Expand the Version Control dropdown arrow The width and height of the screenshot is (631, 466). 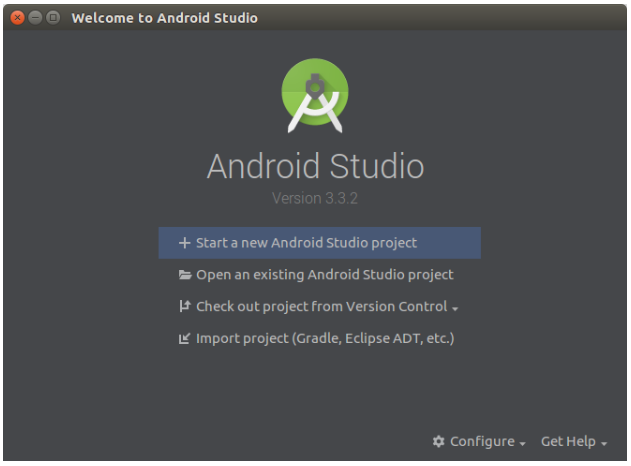[x=455, y=308]
